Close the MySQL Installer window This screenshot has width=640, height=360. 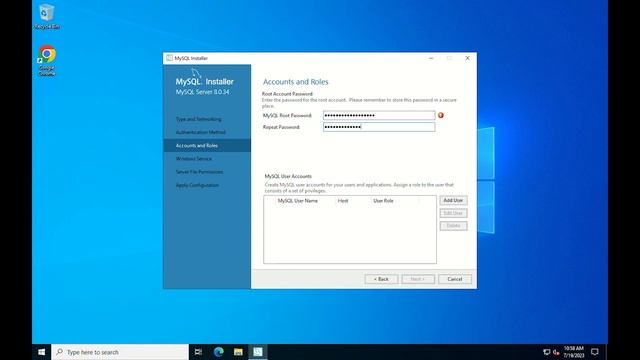(x=467, y=58)
